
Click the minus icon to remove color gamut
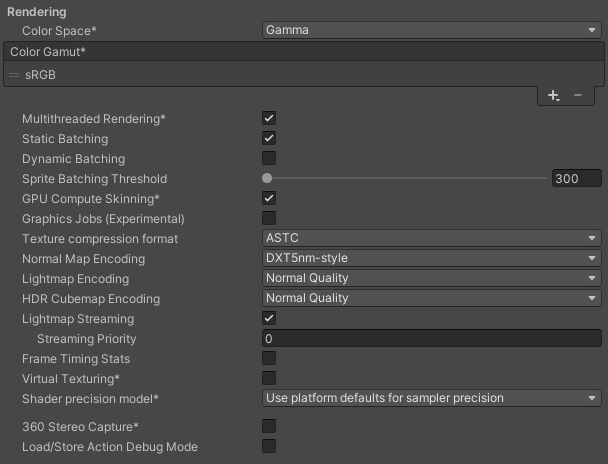click(578, 96)
